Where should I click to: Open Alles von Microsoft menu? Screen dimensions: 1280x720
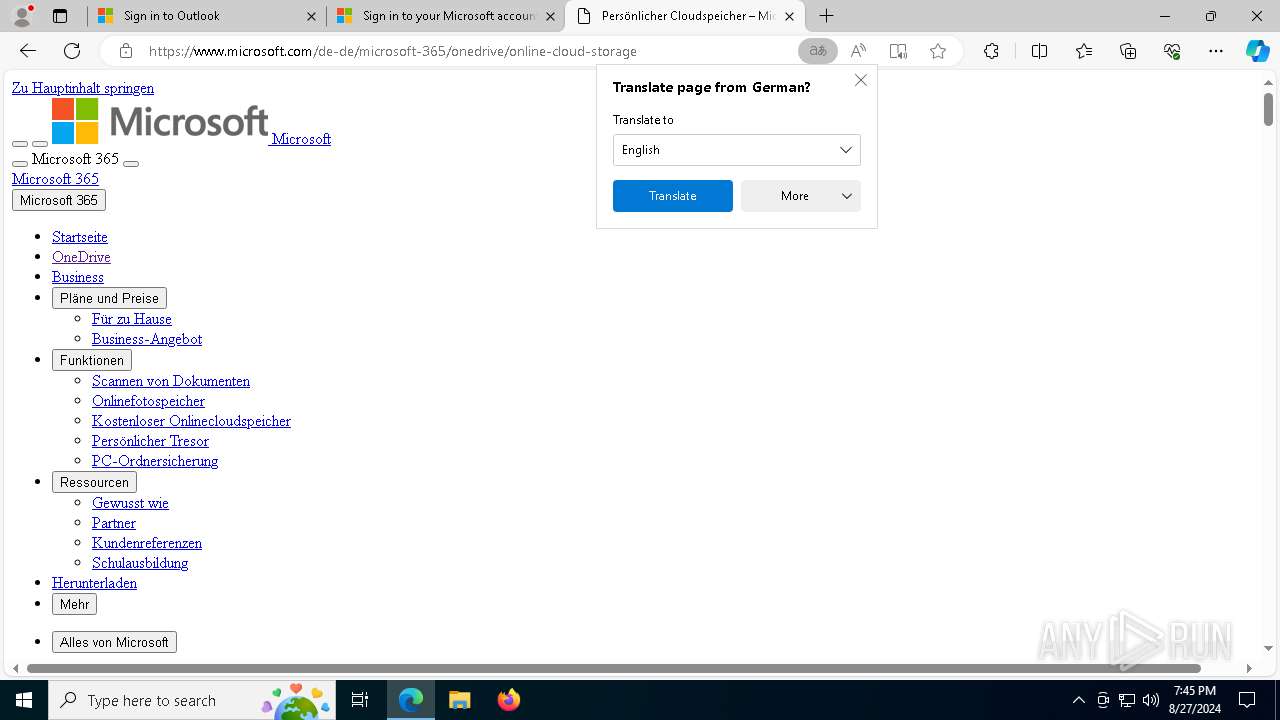(x=114, y=642)
